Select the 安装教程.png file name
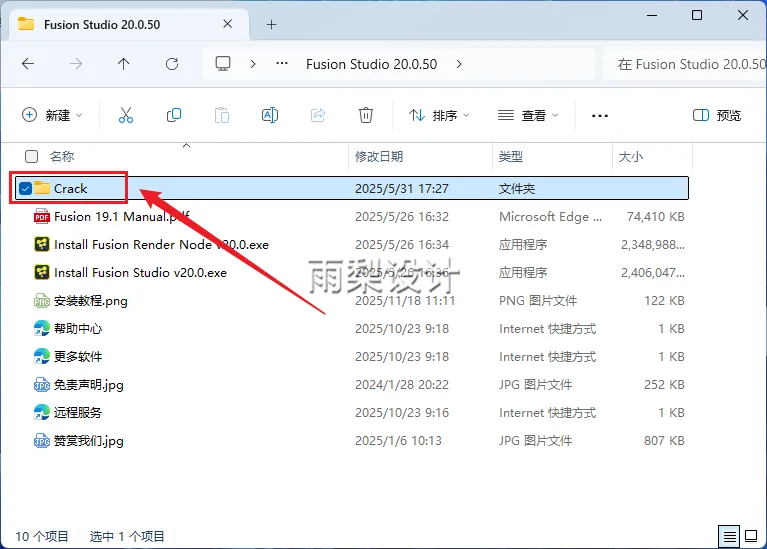The width and height of the screenshot is (767, 549). pyautogui.click(x=91, y=301)
